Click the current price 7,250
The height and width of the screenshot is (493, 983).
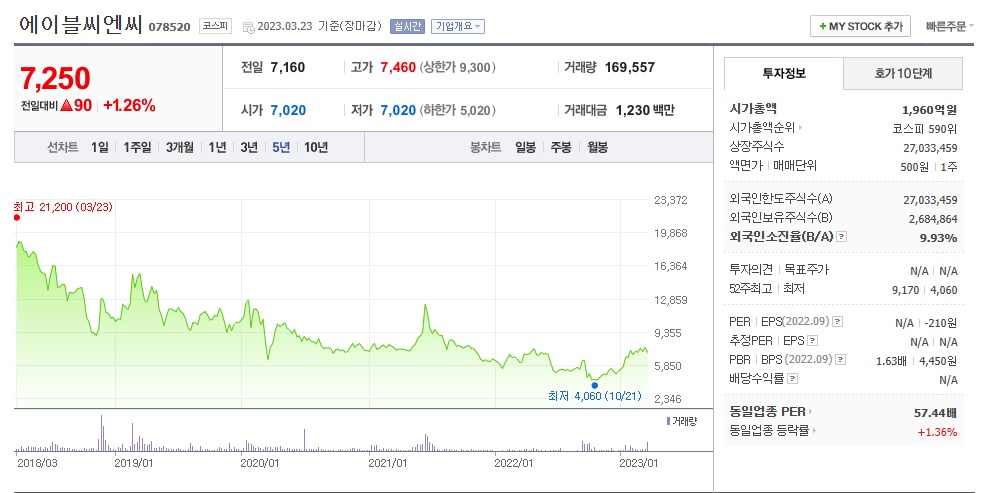(55, 78)
